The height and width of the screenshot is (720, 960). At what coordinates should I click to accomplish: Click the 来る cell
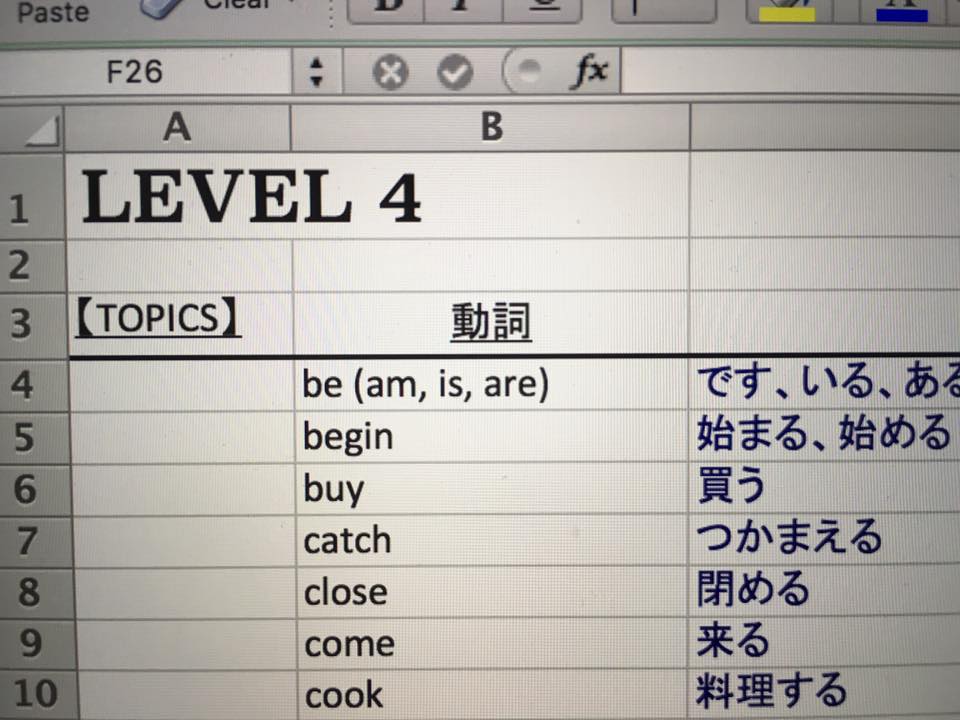pos(825,643)
